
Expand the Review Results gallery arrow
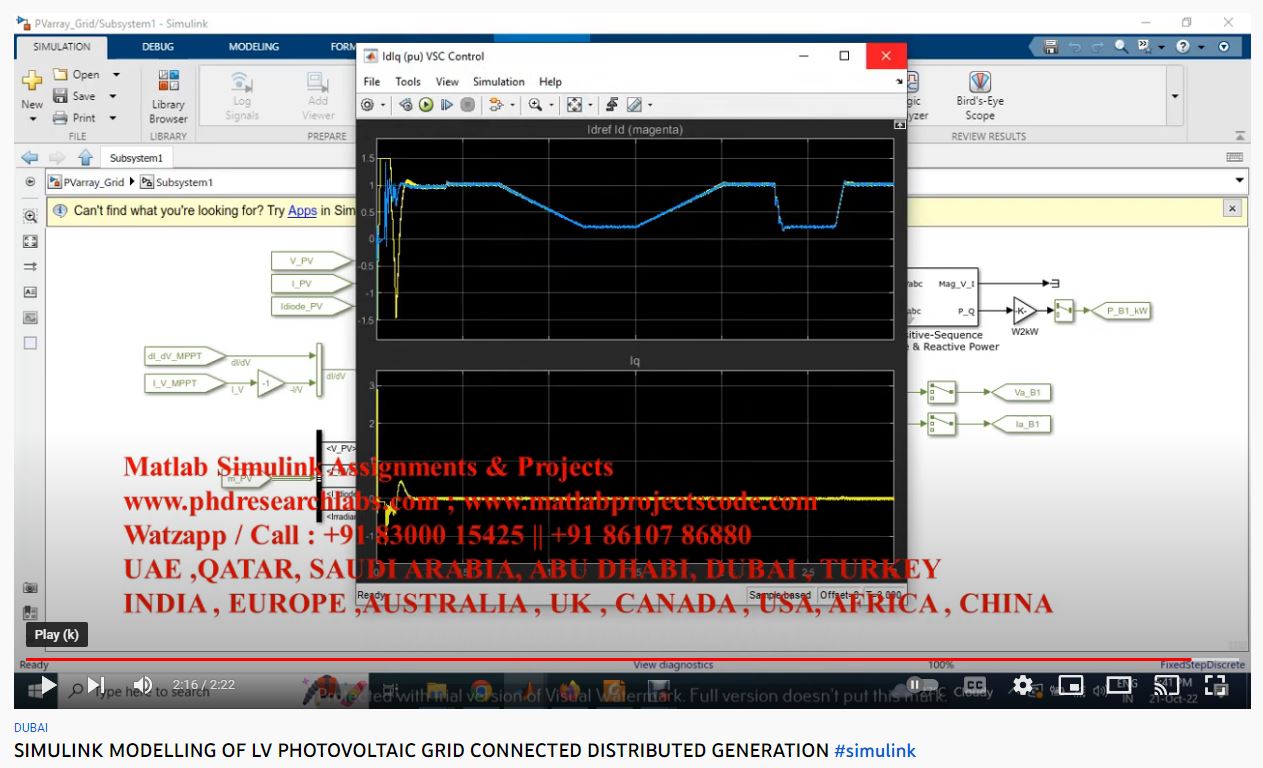(1175, 96)
